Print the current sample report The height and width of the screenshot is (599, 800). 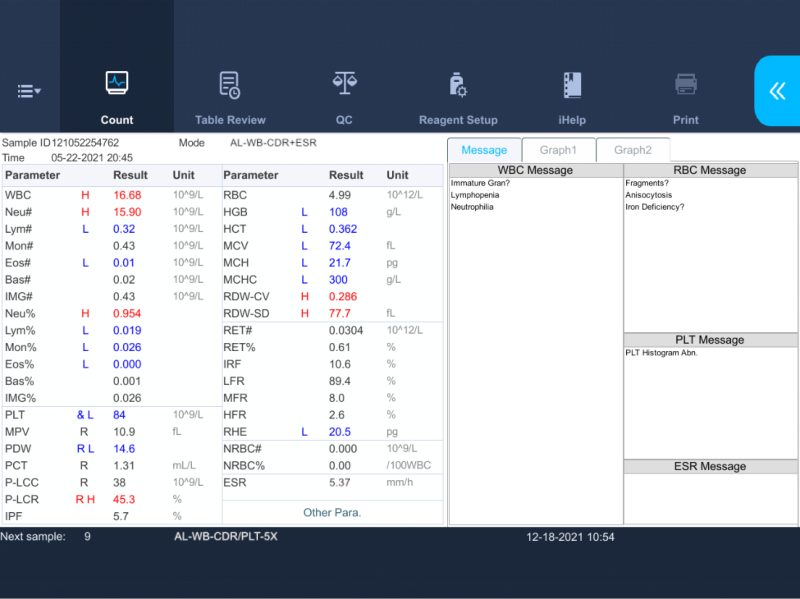coord(686,87)
